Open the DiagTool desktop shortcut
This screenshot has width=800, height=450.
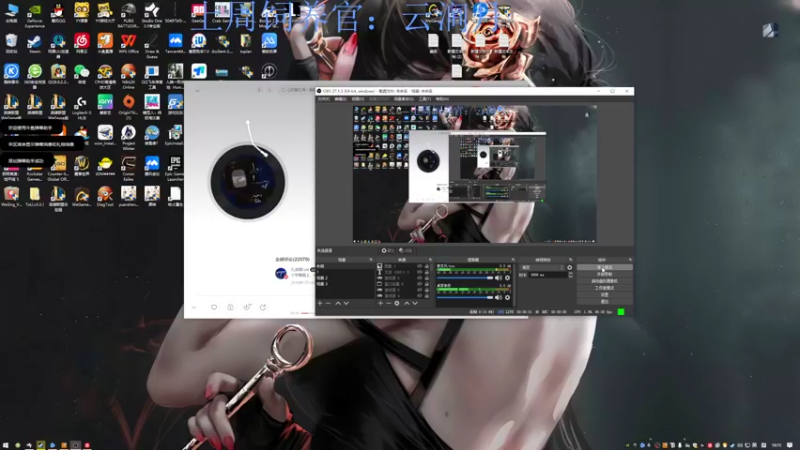click(x=105, y=196)
